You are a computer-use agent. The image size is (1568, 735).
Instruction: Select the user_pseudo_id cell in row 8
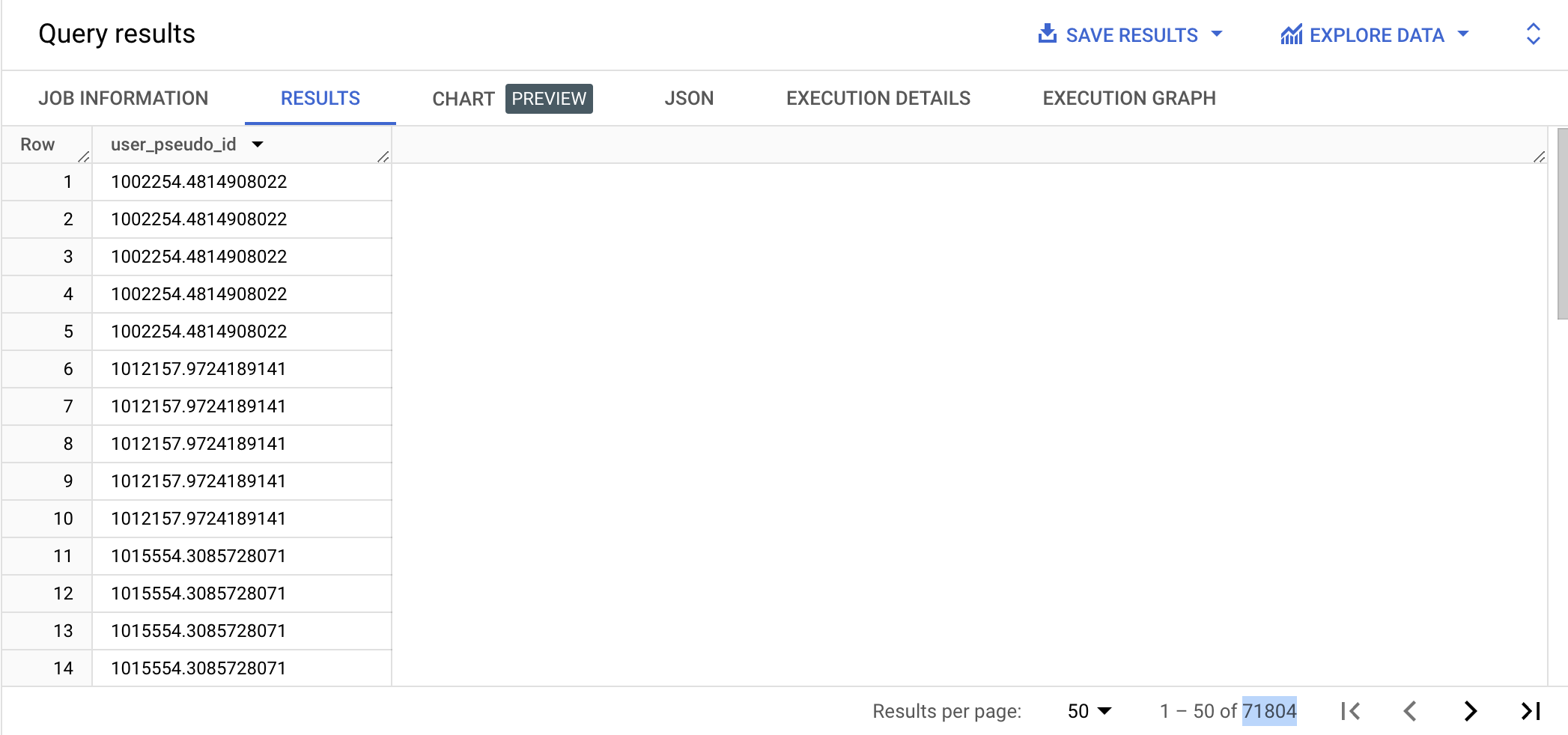point(242,444)
